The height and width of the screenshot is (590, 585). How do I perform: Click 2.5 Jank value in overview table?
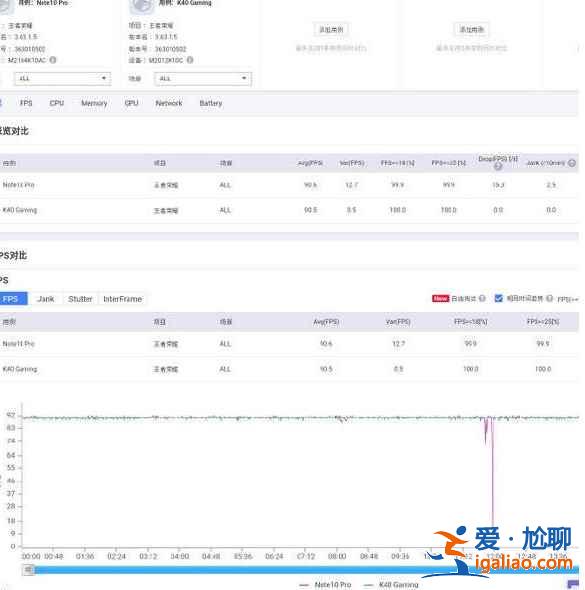pos(551,185)
